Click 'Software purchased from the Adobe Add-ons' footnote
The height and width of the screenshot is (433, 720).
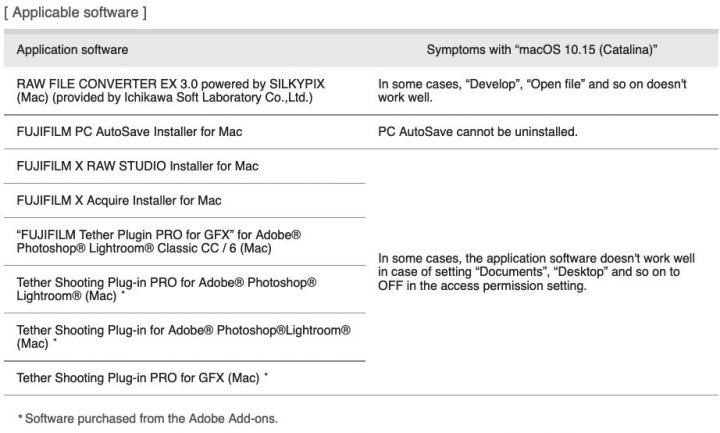point(148,419)
